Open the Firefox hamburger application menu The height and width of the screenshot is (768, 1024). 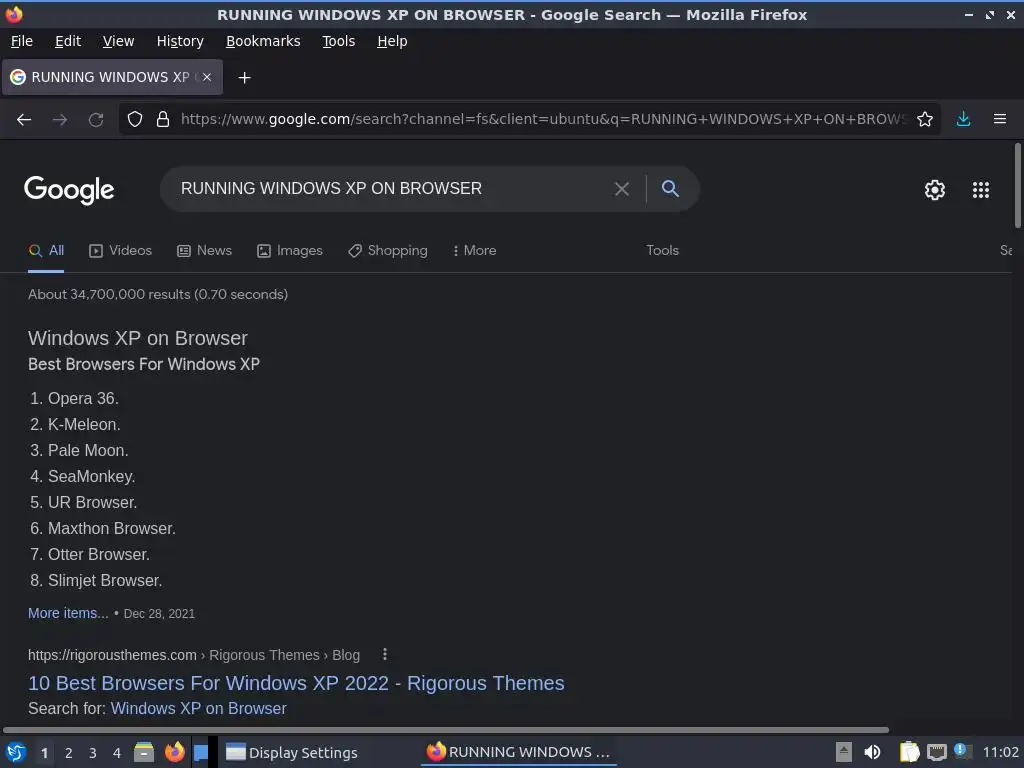click(x=1000, y=119)
